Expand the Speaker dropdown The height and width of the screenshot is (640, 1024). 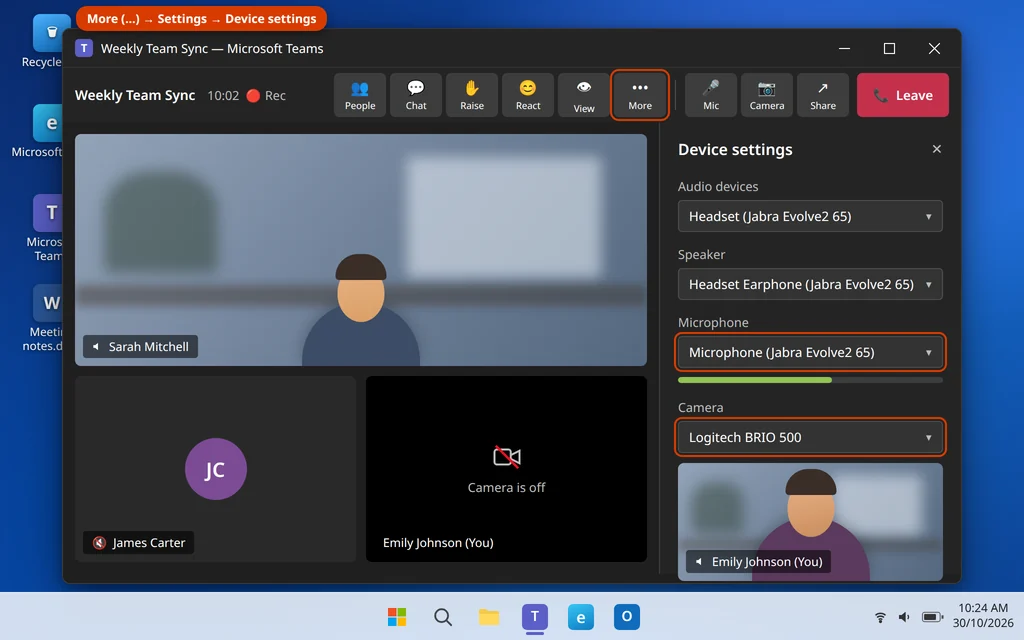(810, 284)
